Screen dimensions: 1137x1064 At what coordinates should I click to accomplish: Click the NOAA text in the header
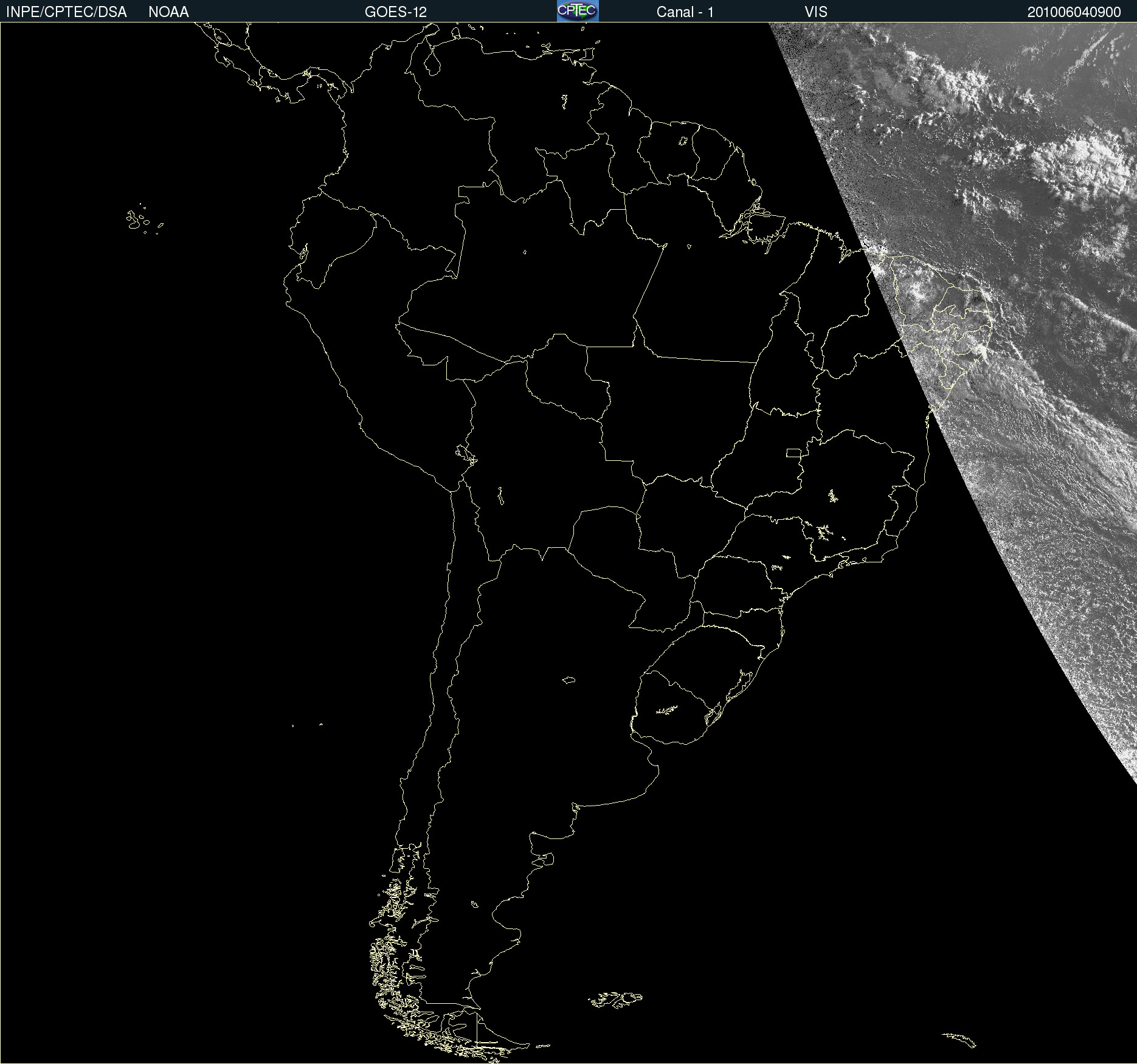[x=168, y=12]
